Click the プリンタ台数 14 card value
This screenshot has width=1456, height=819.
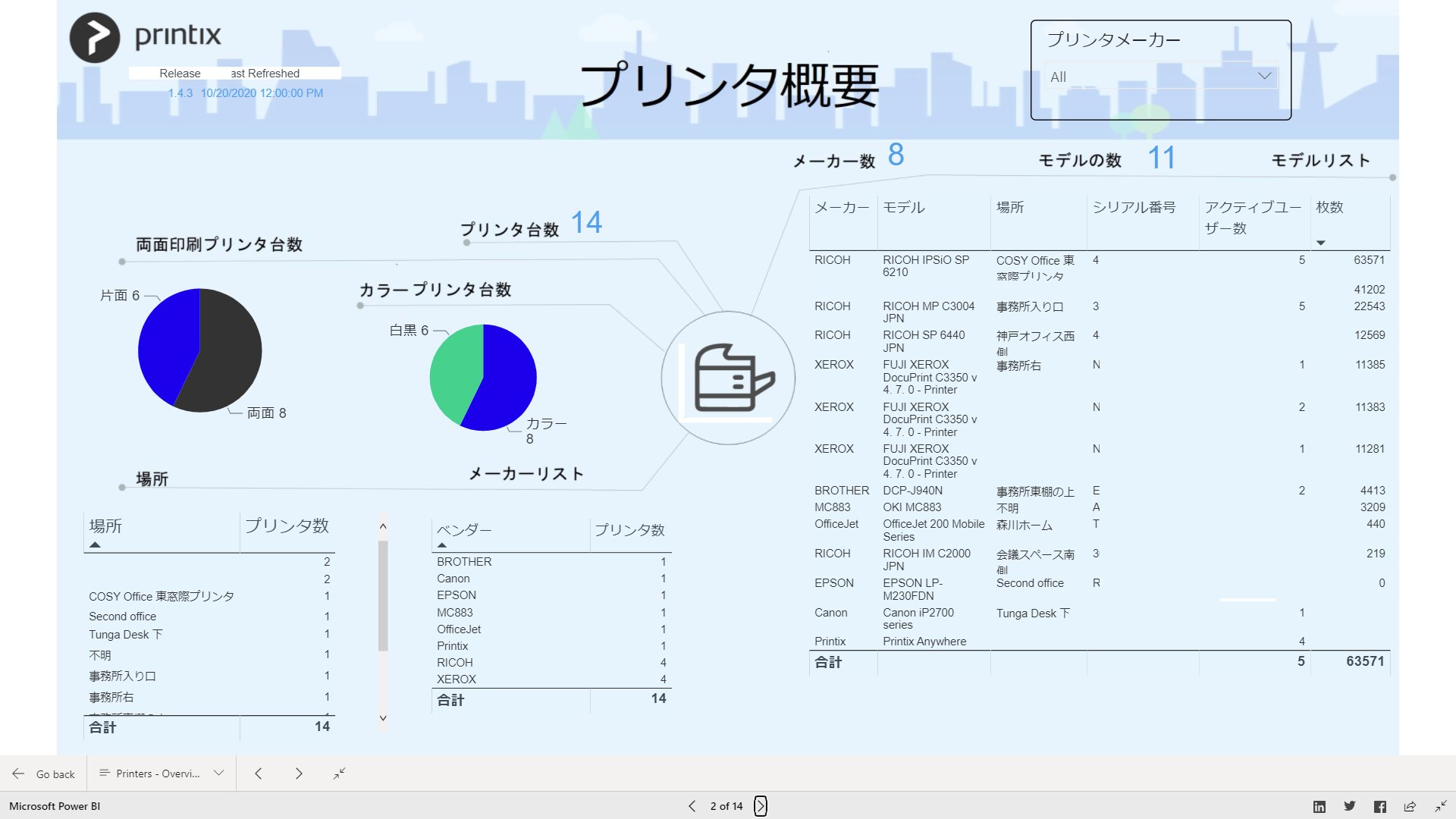click(x=586, y=222)
